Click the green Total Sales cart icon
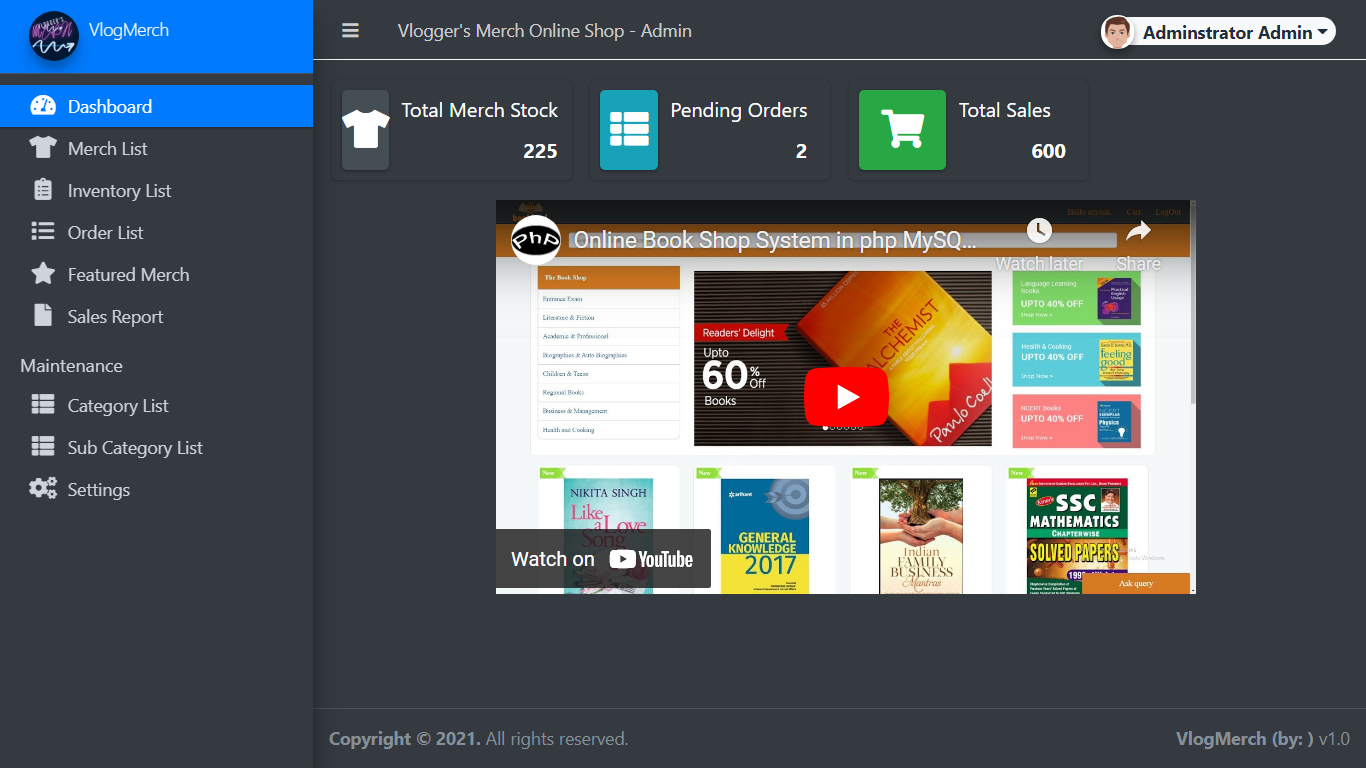 (902, 130)
